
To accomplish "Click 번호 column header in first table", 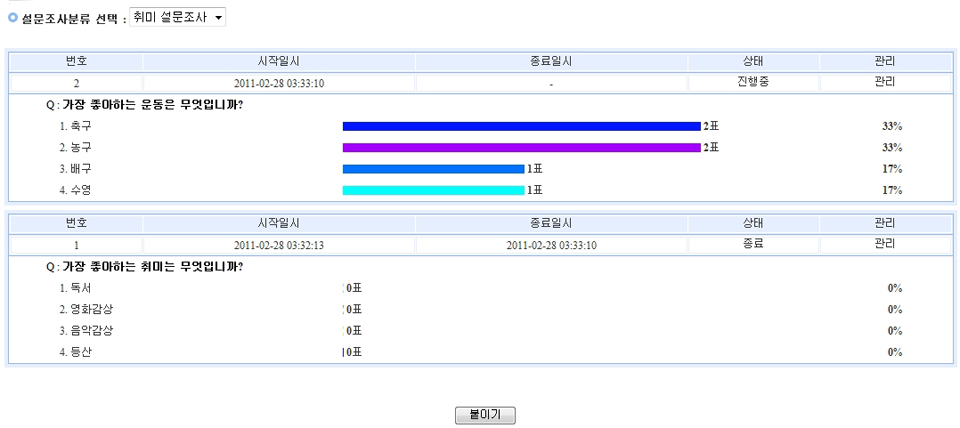I will pyautogui.click(x=76, y=61).
